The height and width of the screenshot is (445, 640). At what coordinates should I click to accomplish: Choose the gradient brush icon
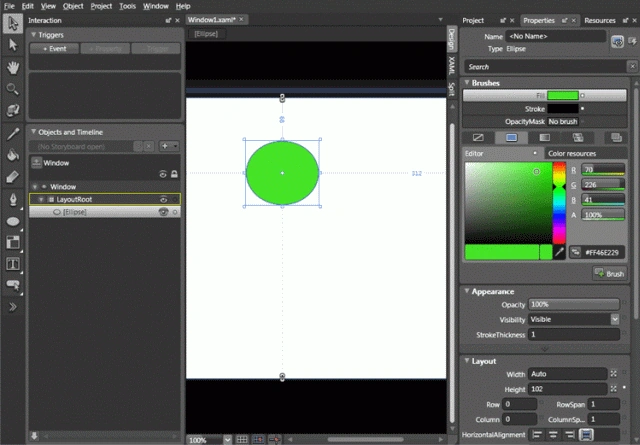[544, 138]
